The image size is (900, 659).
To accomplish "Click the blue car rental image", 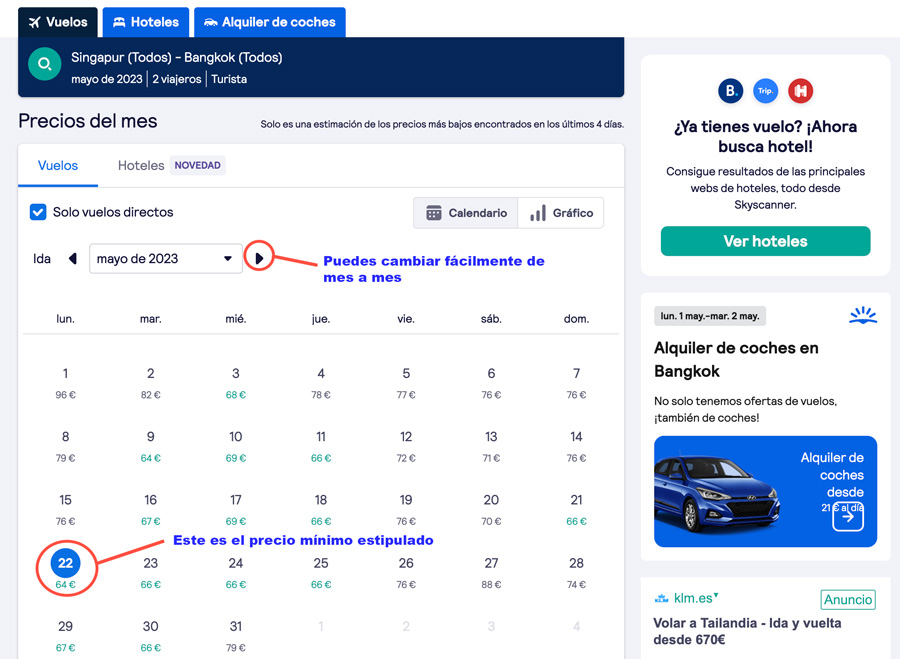I will point(765,491).
